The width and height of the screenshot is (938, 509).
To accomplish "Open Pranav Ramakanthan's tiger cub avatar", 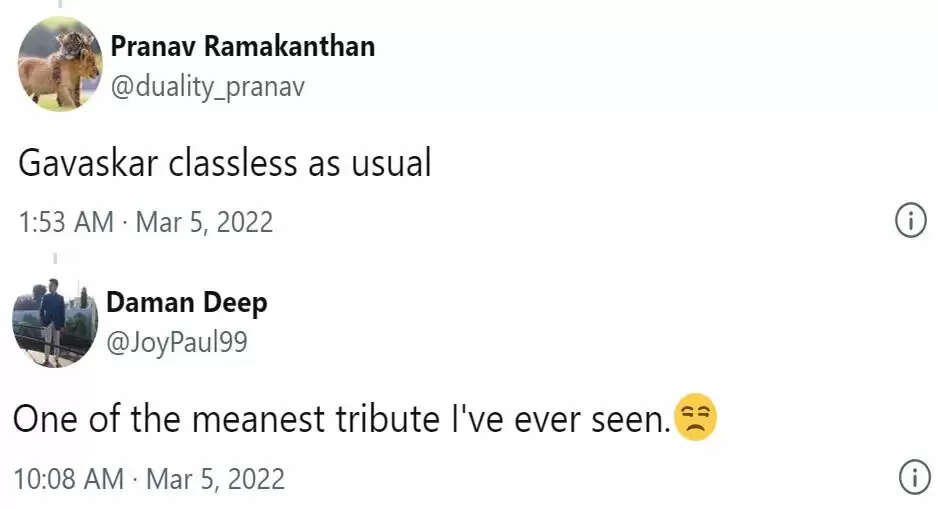I will 60,64.
